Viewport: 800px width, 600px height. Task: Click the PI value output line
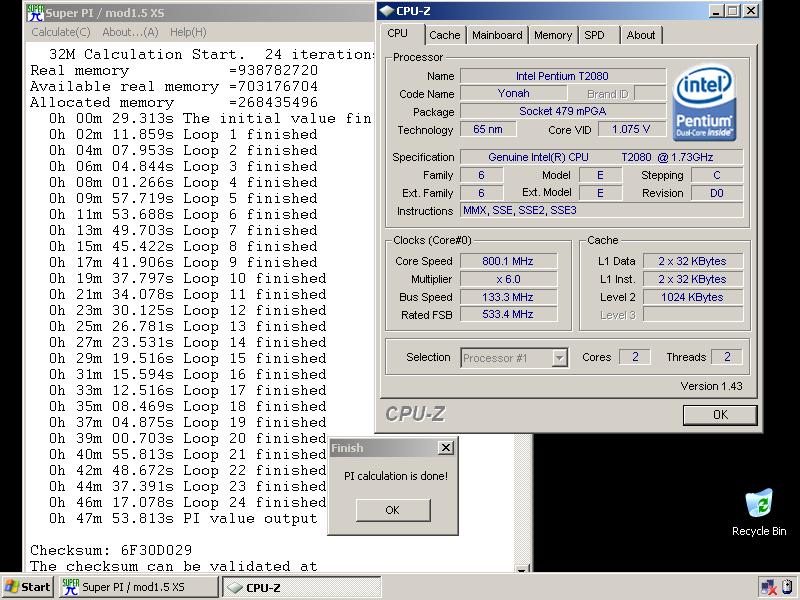coord(183,518)
